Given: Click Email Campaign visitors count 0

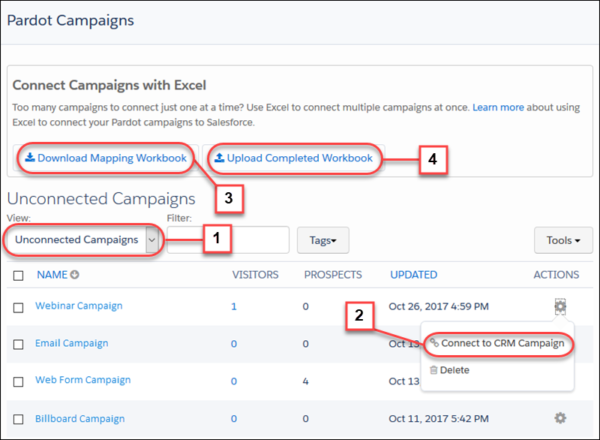Looking at the screenshot, I should [234, 344].
